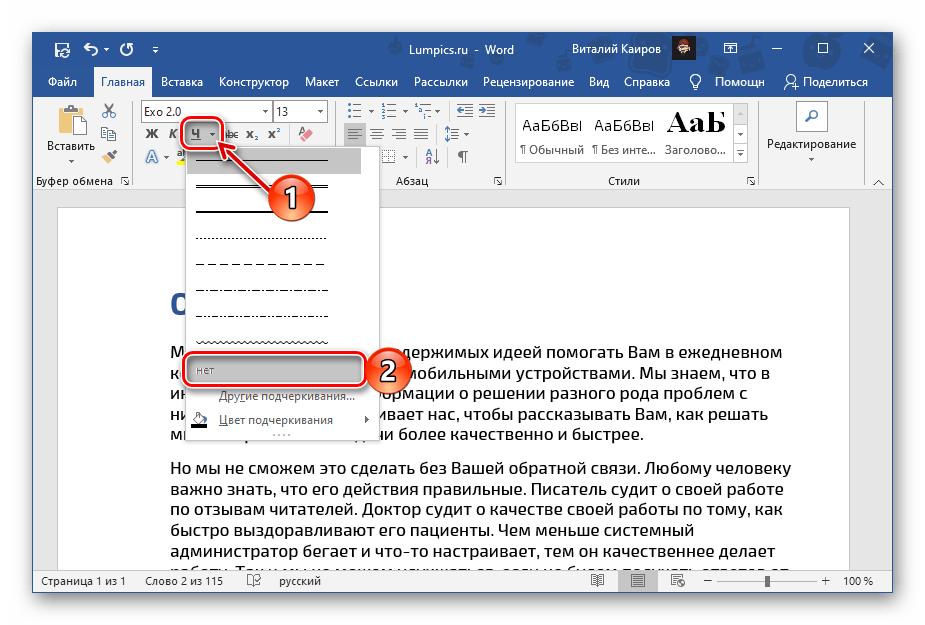The width and height of the screenshot is (925, 625).
Task: Switch to the Вставка tab
Action: point(182,82)
